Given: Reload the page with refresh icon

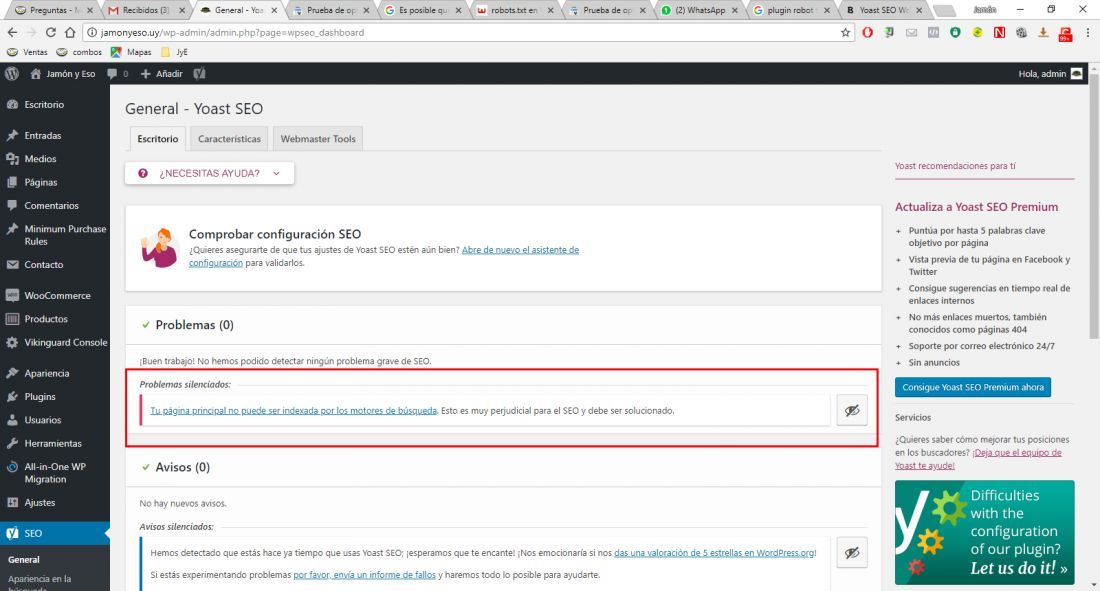Looking at the screenshot, I should (x=51, y=32).
